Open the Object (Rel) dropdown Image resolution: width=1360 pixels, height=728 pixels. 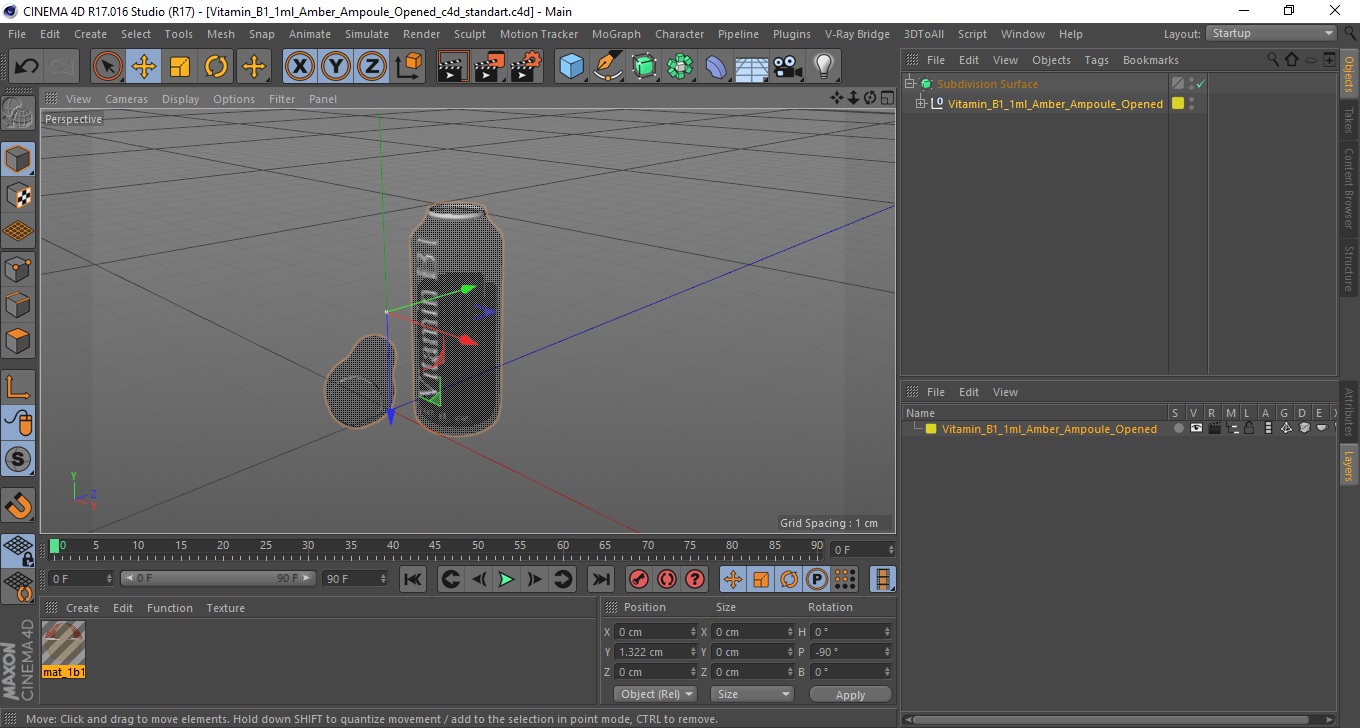655,694
